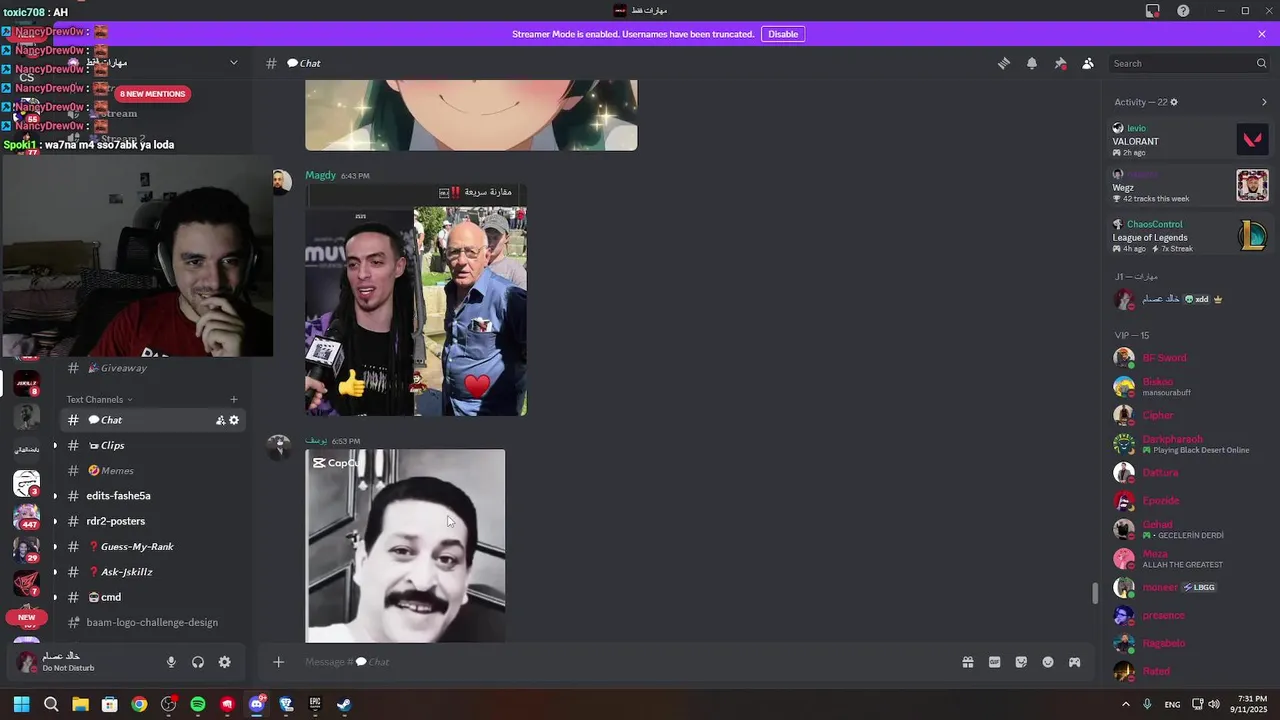Open ChaosControl League of Legends activity
This screenshot has width=1280, height=720.
point(1190,236)
